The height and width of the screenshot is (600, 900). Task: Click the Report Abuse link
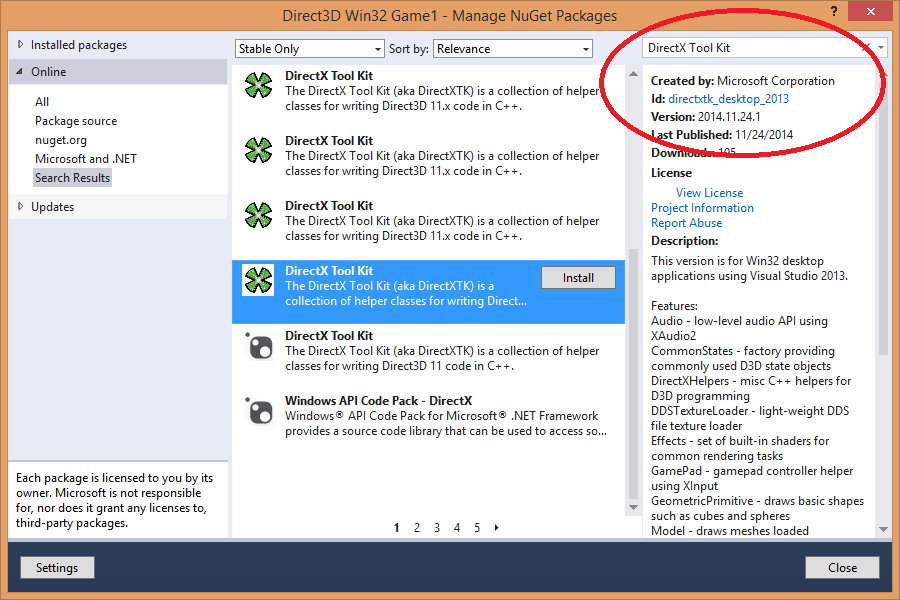[x=686, y=223]
